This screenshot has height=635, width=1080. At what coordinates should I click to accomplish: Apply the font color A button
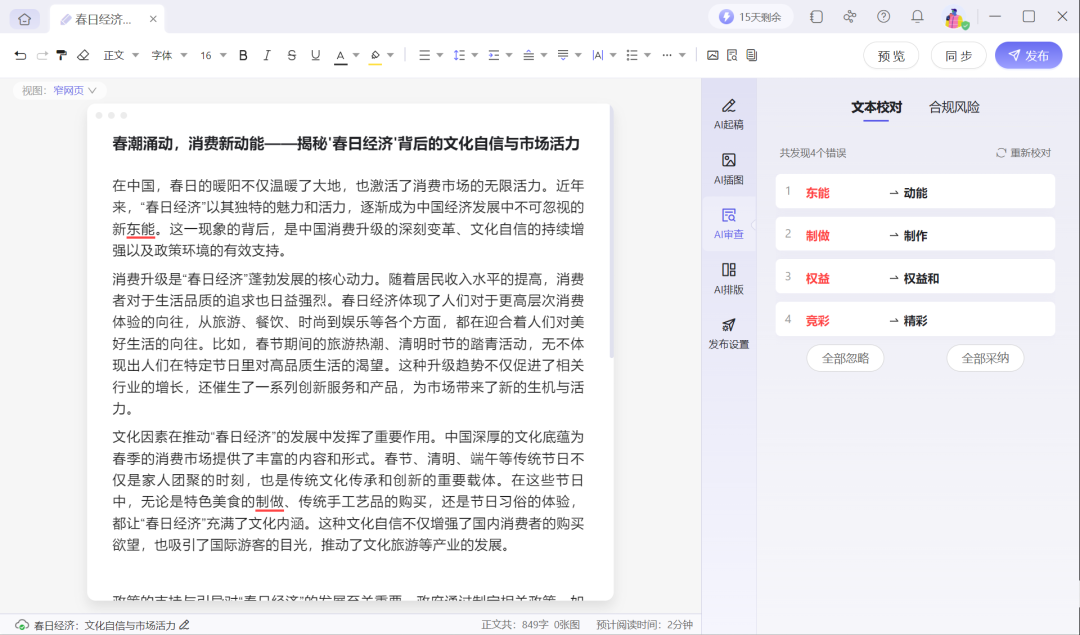click(340, 56)
